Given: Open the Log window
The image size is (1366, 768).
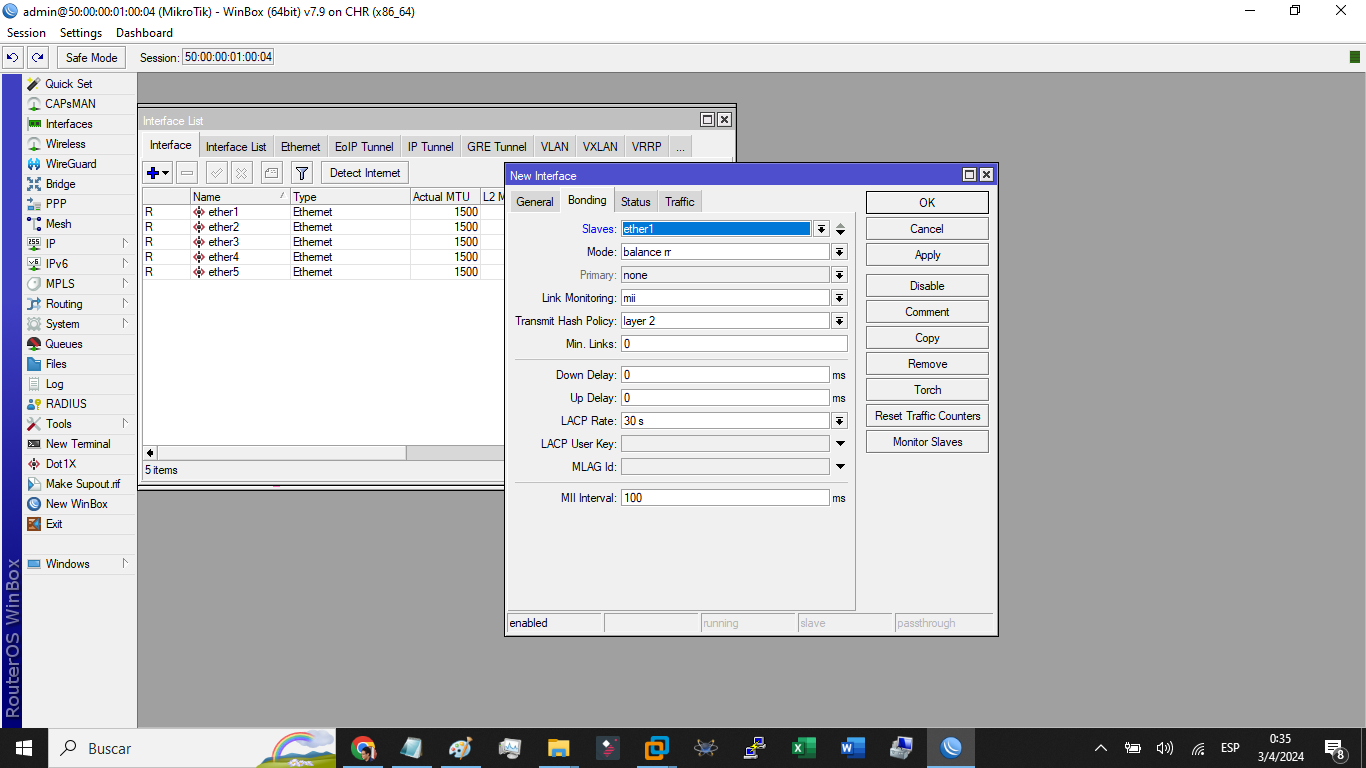Looking at the screenshot, I should (x=54, y=384).
